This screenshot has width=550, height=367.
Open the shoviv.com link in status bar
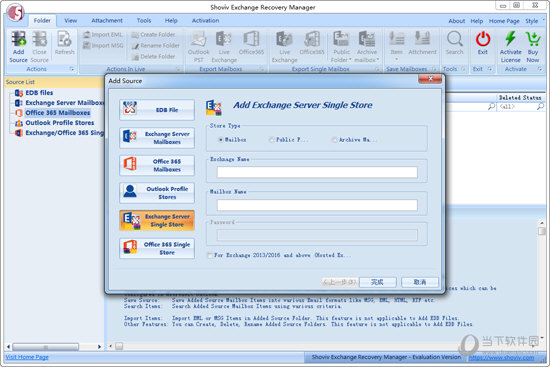coord(502,358)
